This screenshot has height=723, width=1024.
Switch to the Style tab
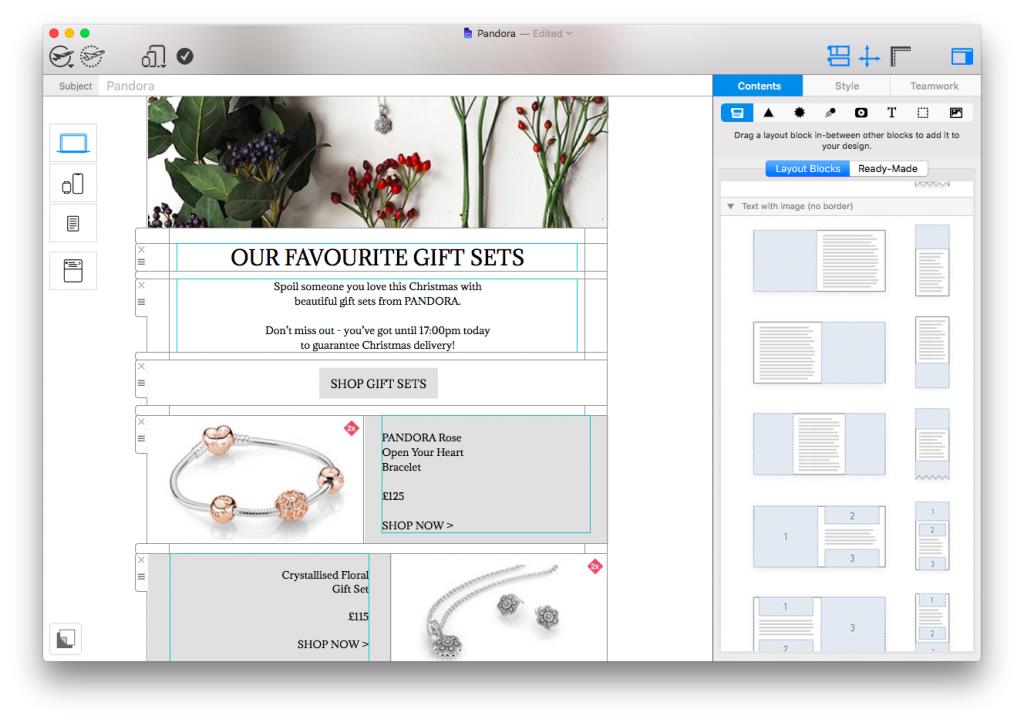(846, 86)
